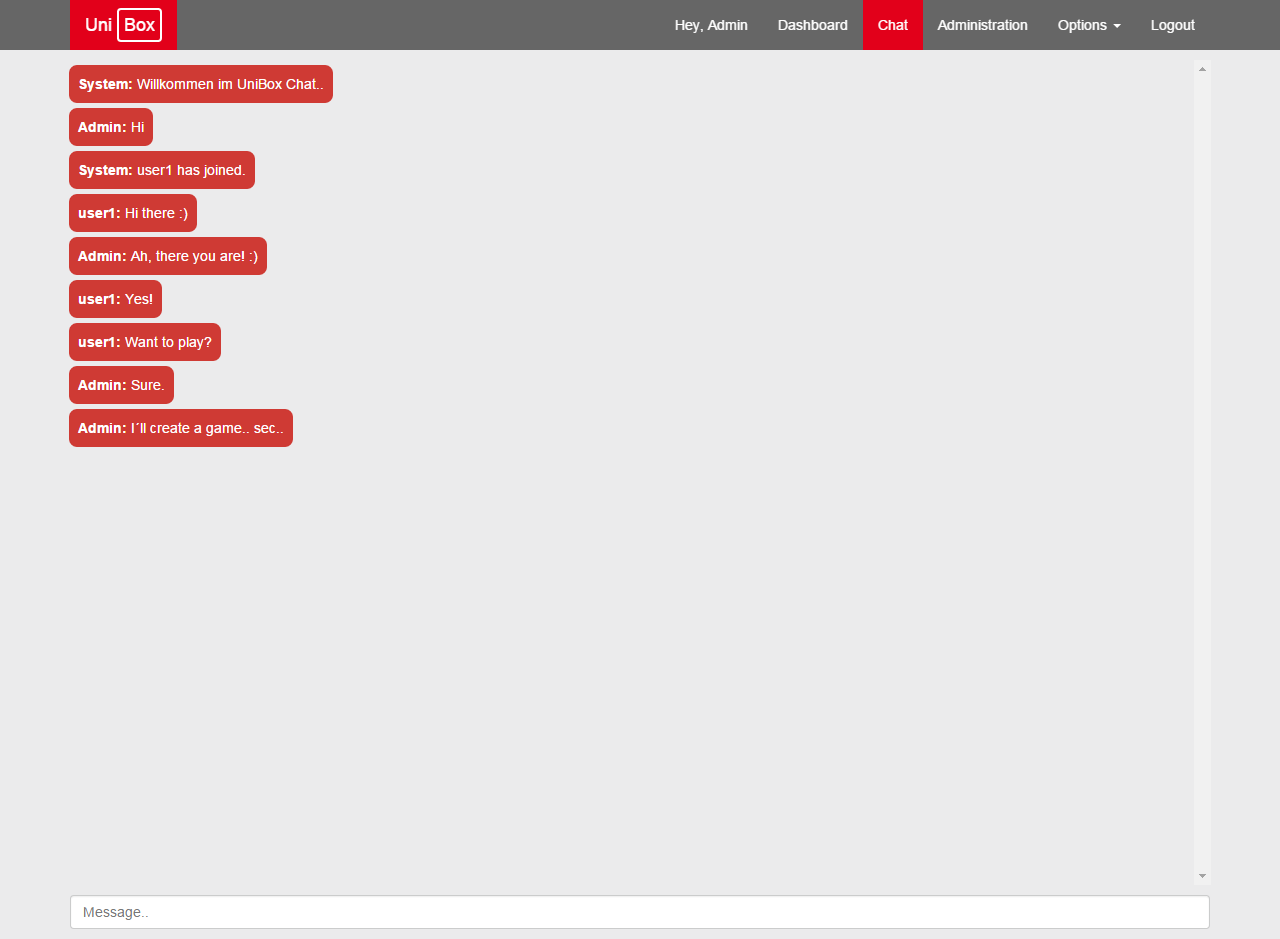
Task: Click the "user1 has joined." system message
Action: click(x=162, y=170)
